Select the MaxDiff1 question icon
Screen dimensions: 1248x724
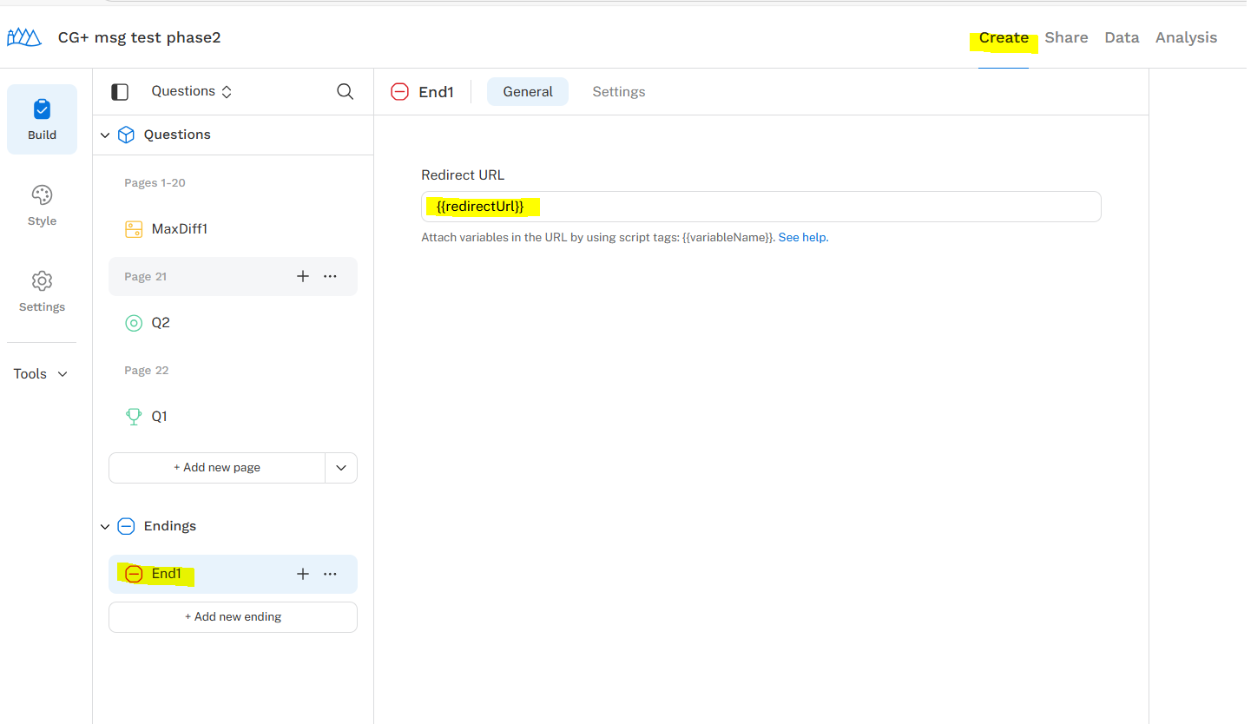click(134, 228)
